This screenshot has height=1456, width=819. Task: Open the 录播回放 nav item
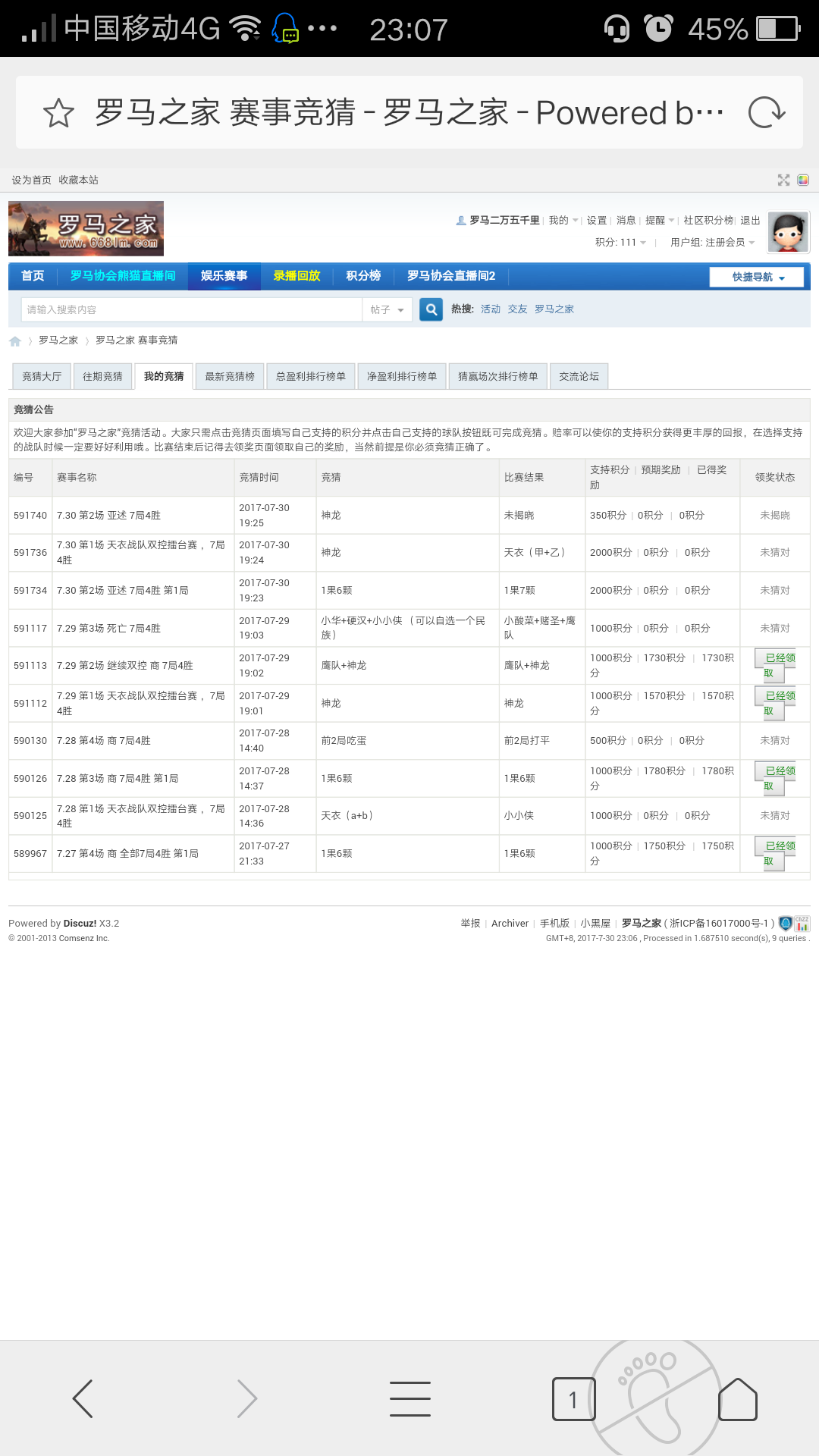[x=297, y=276]
